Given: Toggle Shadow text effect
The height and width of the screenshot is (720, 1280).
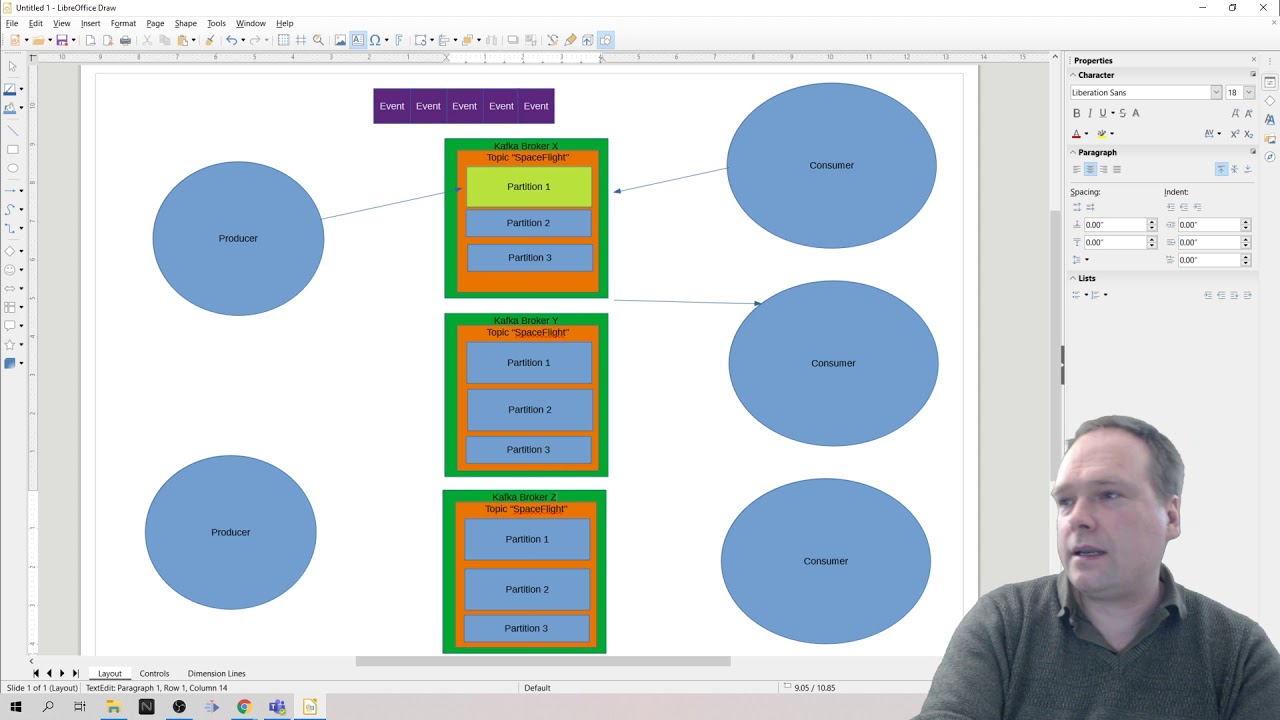Looking at the screenshot, I should coord(1135,113).
